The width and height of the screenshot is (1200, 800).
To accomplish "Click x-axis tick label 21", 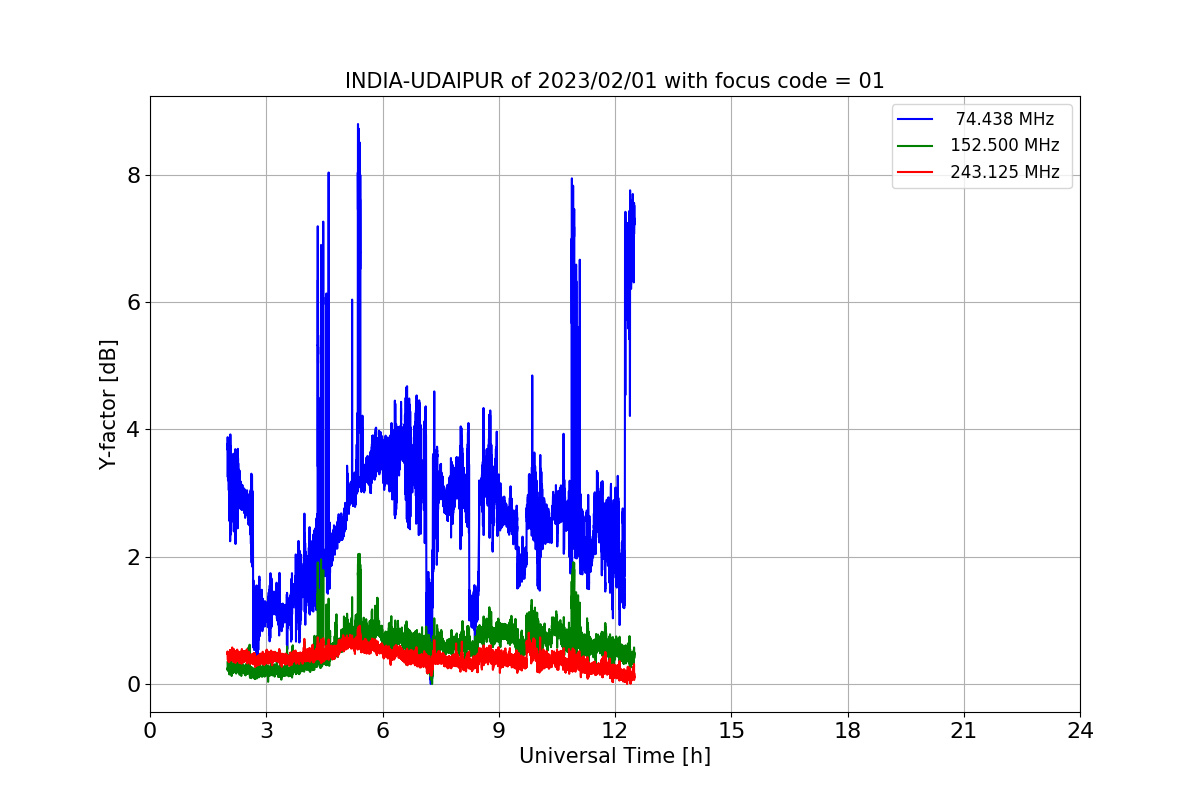I will pyautogui.click(x=963, y=730).
